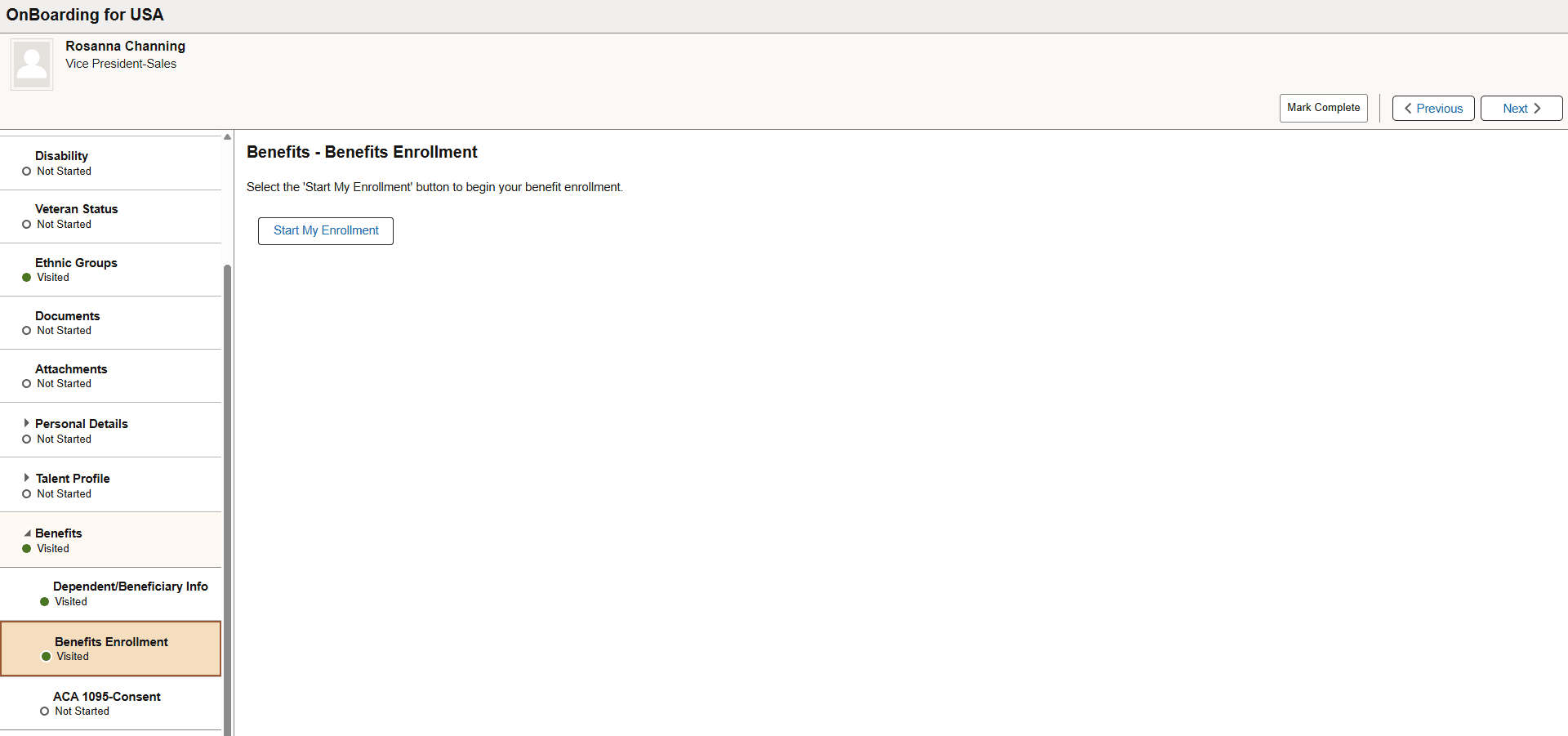Click the Not Started indicator beside Veteran Status
The height and width of the screenshot is (736, 1568).
tap(26, 225)
